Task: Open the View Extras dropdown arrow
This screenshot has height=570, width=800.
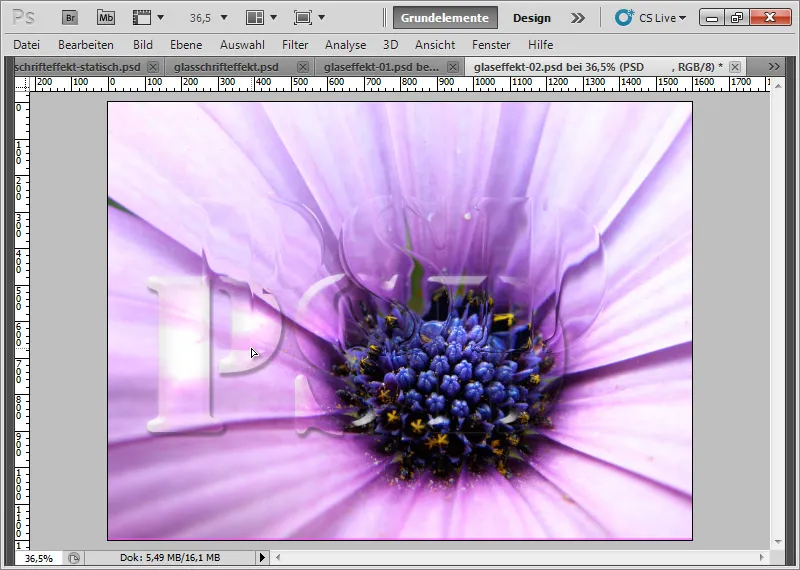Action: pyautogui.click(x=161, y=18)
